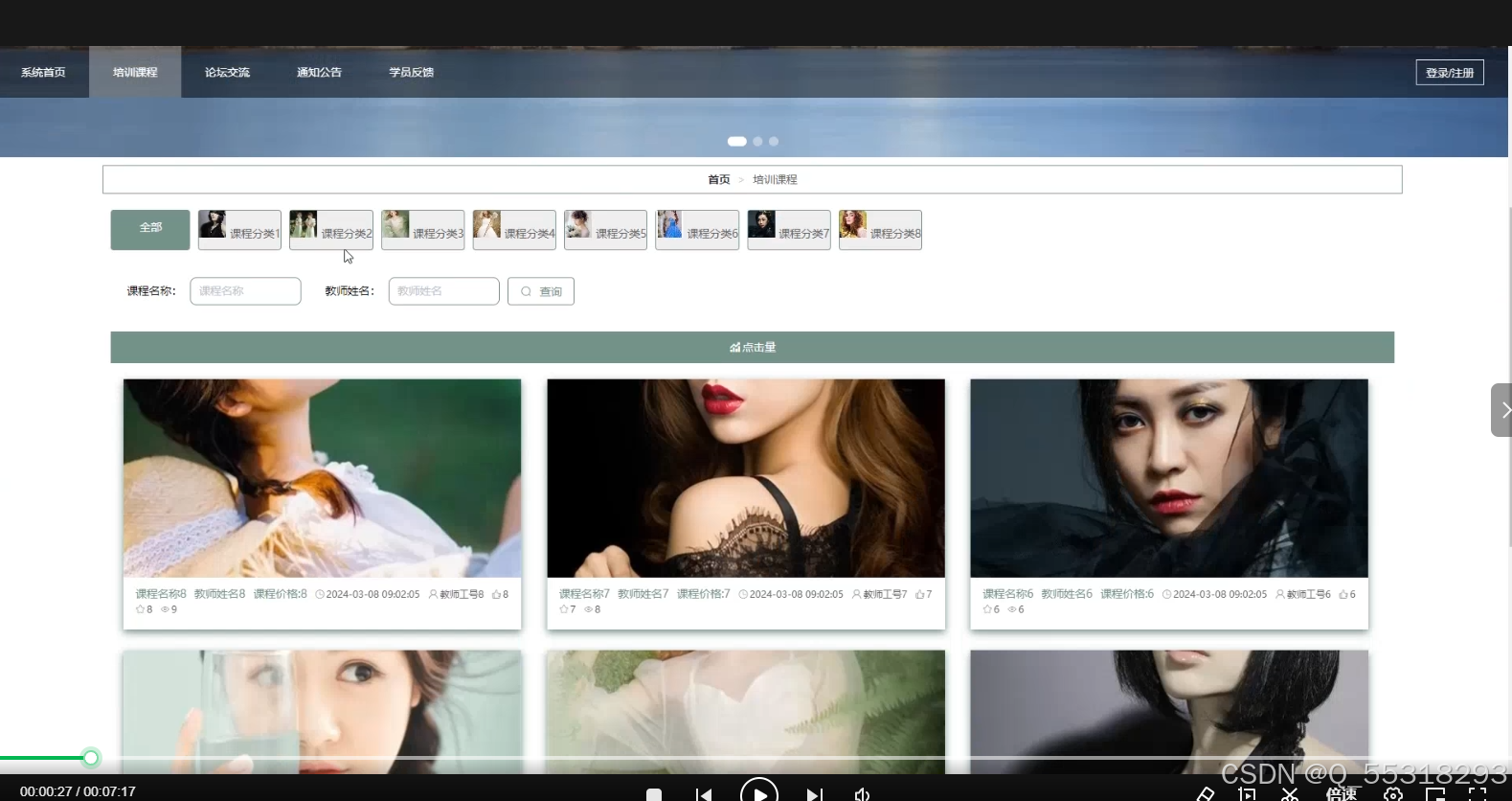Filter by 课程分类3
The image size is (1512, 801).
pos(422,230)
